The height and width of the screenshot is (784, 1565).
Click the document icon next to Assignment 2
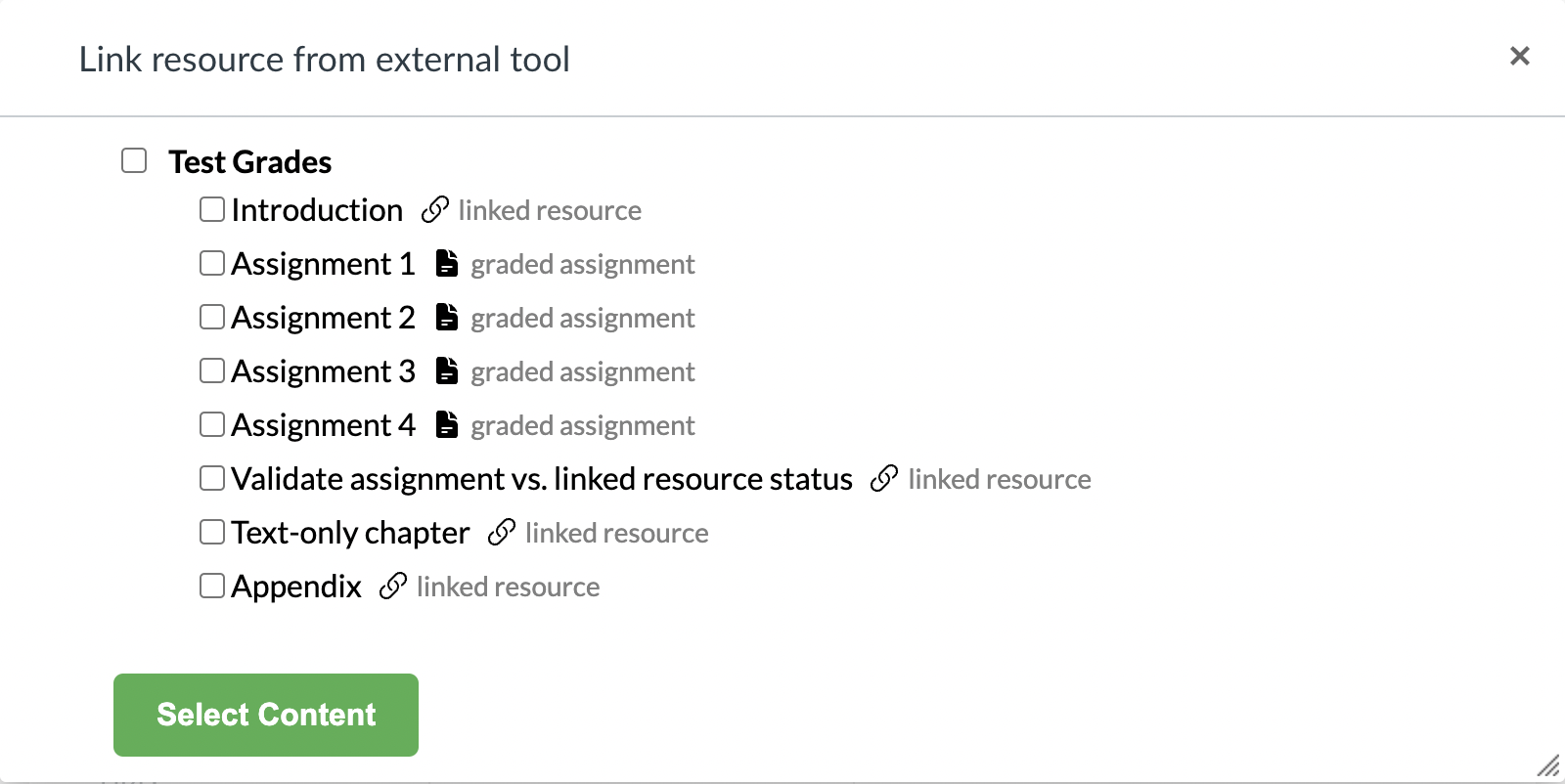[x=447, y=317]
